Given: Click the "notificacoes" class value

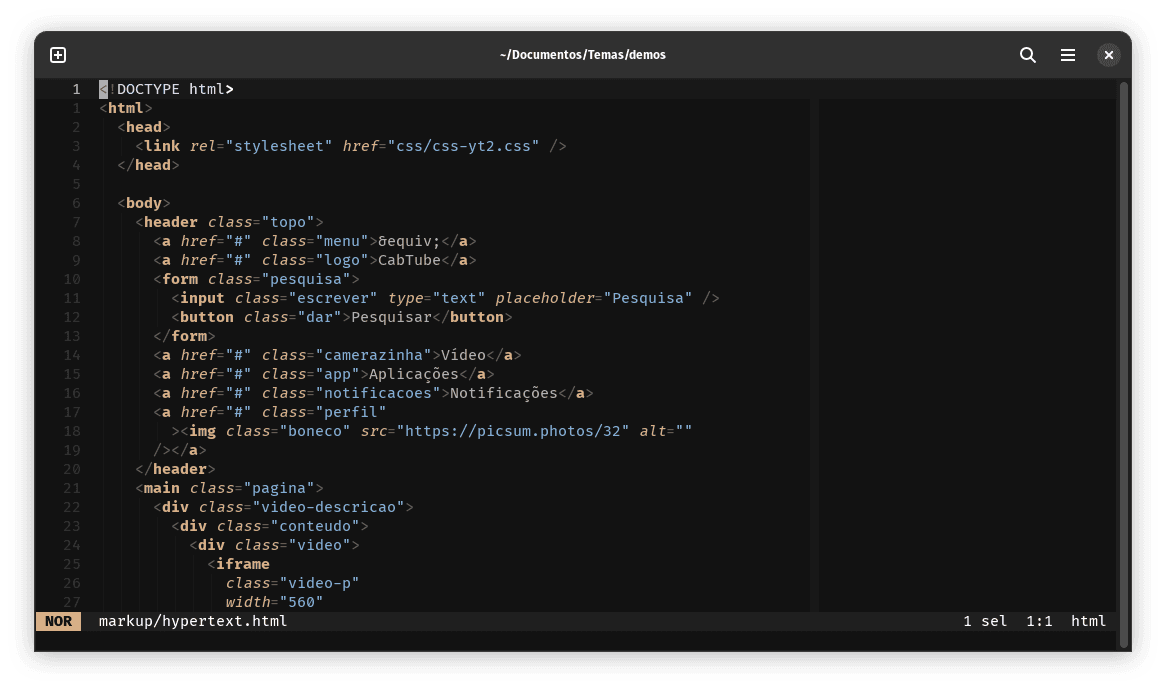Looking at the screenshot, I should 378,393.
